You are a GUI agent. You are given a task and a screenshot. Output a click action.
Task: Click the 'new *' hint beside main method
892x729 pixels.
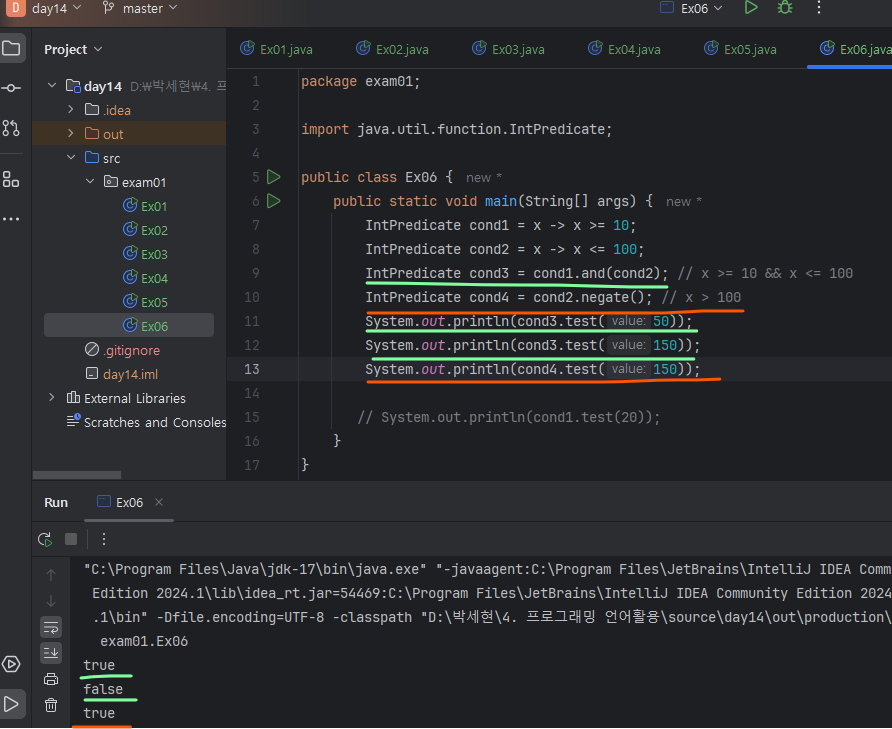[684, 201]
